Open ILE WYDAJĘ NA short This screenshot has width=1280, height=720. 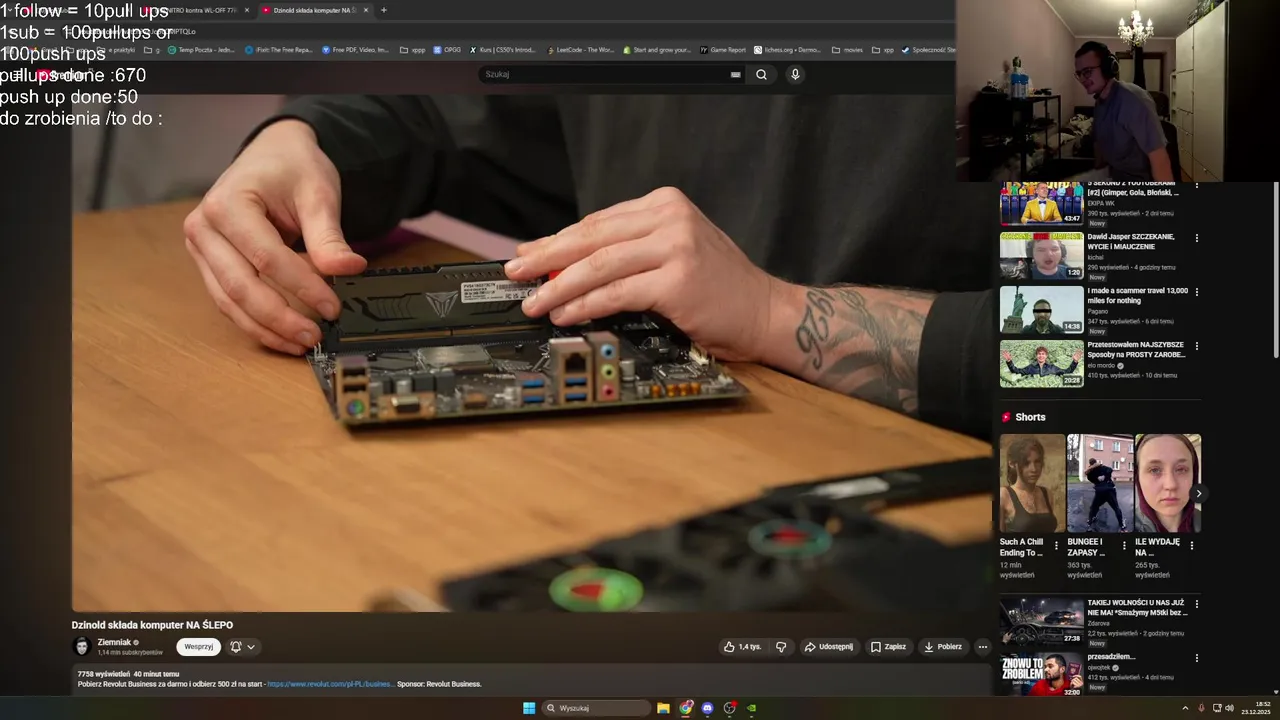[x=1167, y=483]
